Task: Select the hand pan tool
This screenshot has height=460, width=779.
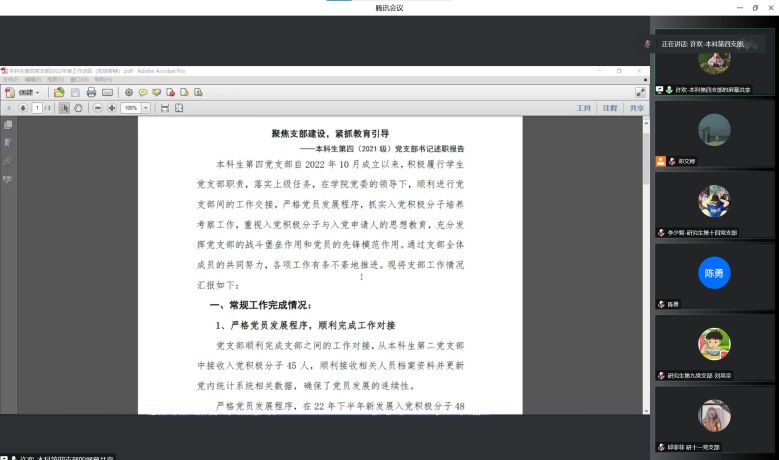Action: click(79, 107)
